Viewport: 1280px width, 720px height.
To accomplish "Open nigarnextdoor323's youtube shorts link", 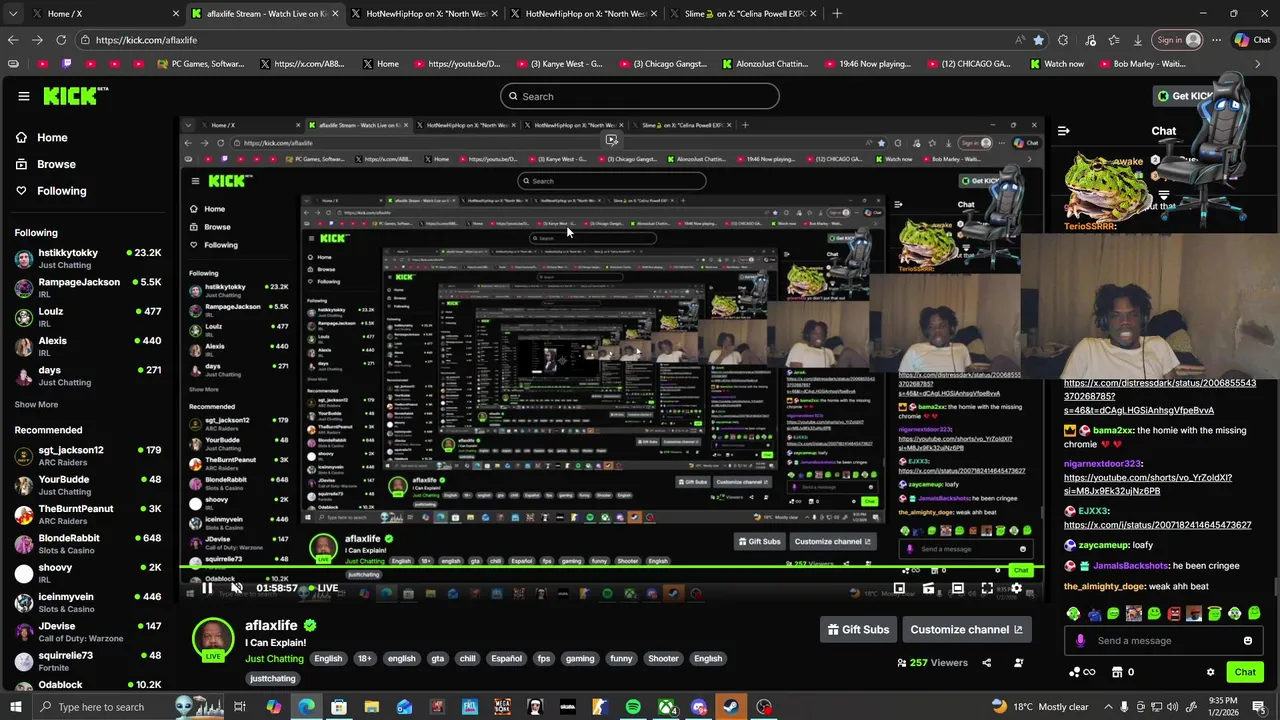I will point(1148,485).
